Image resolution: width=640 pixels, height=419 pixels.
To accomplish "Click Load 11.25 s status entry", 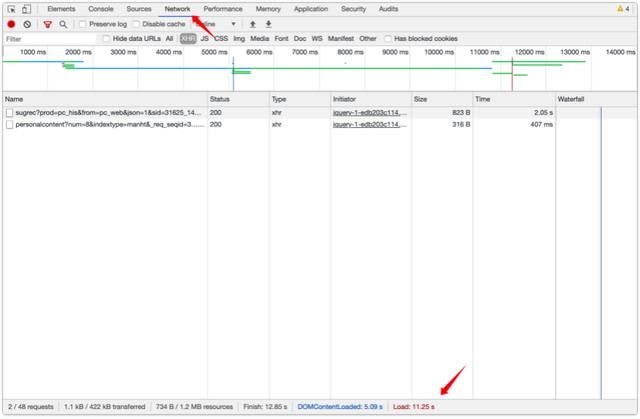I will point(413,407).
